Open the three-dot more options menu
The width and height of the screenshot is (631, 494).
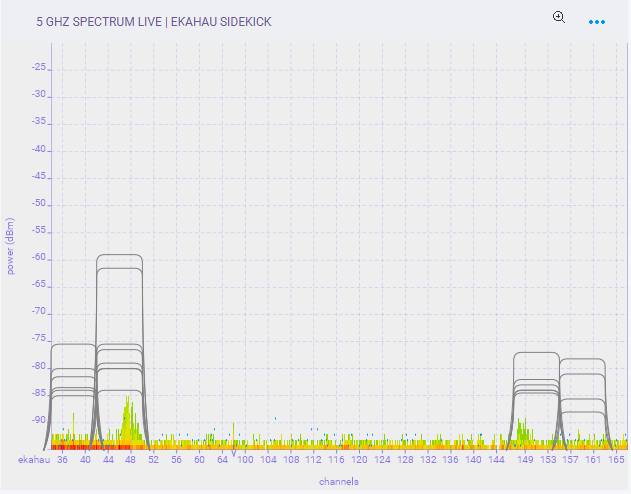tap(596, 22)
